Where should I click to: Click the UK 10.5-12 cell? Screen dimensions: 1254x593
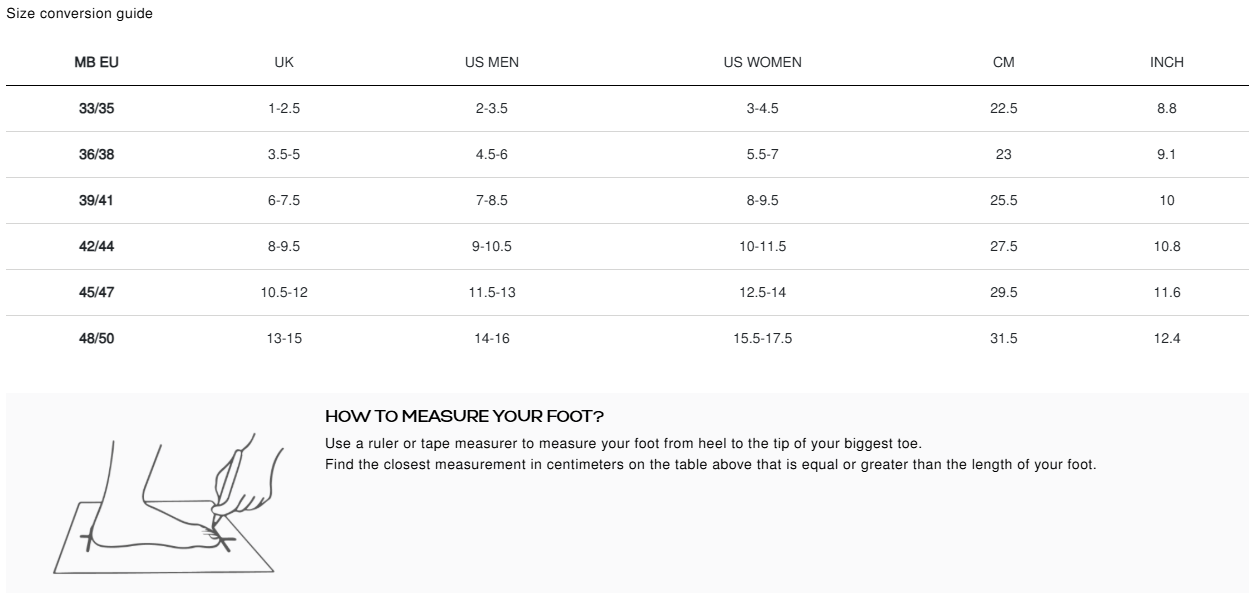tap(284, 292)
